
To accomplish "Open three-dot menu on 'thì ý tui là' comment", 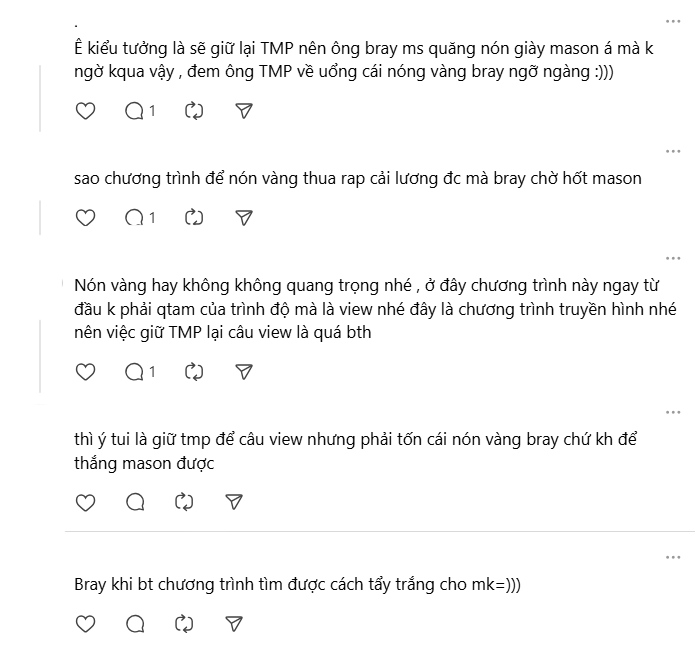I will [x=675, y=411].
